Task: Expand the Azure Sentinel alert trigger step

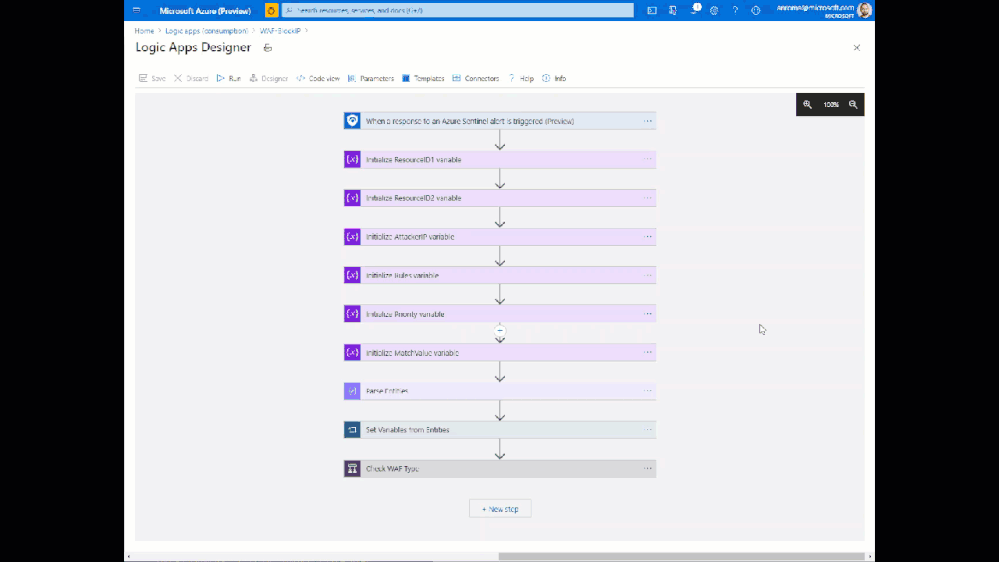Action: [x=500, y=121]
